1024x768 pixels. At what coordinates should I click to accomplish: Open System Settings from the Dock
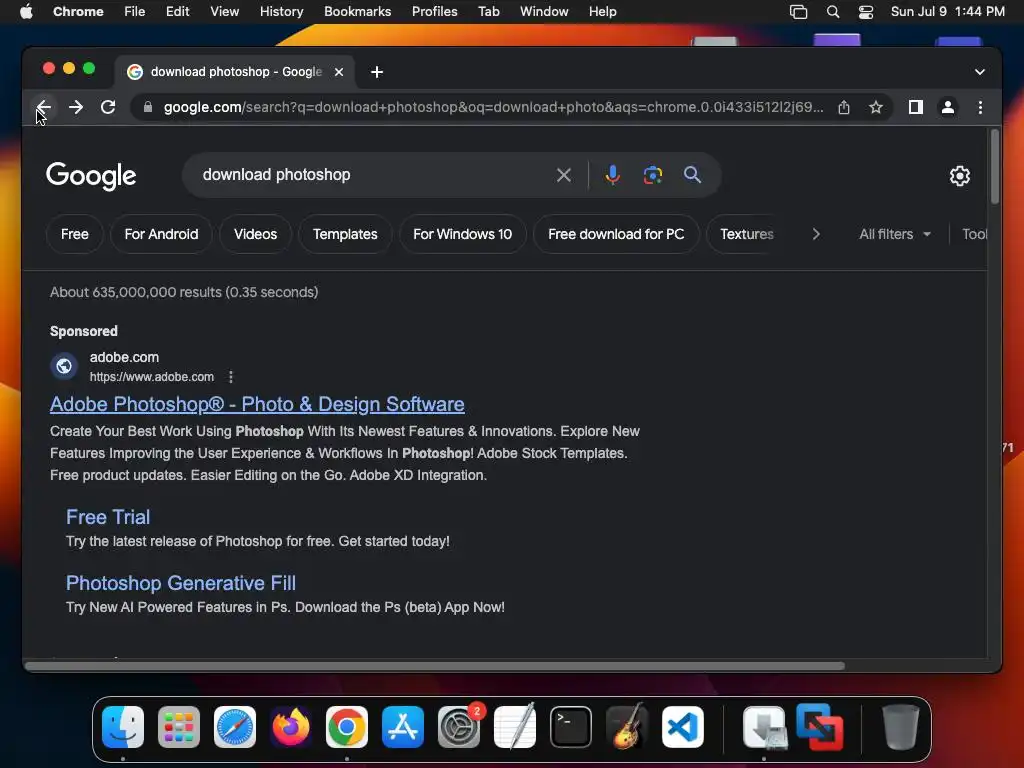pyautogui.click(x=459, y=727)
